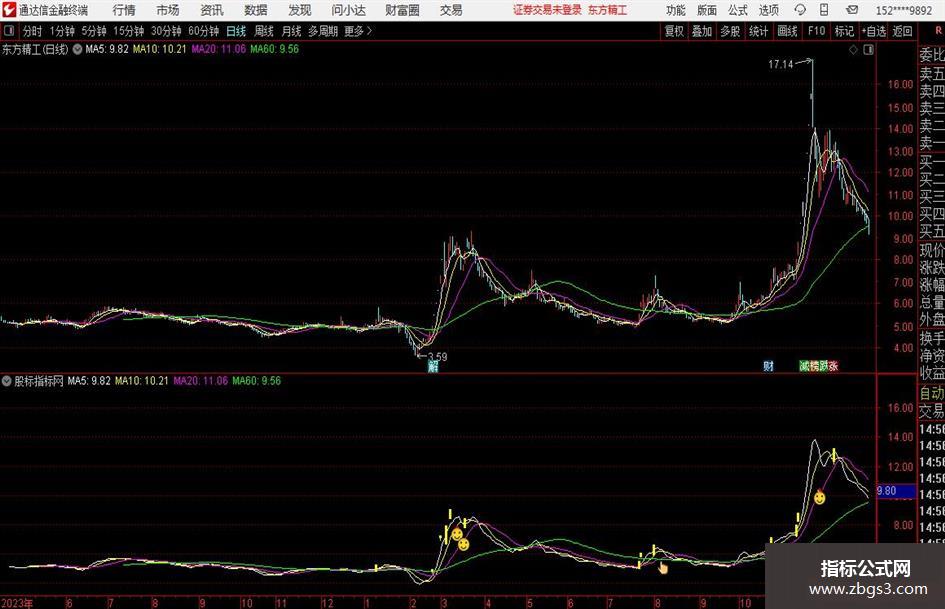
Task: Click the 证券交易未登录 login link
Action: (x=547, y=10)
